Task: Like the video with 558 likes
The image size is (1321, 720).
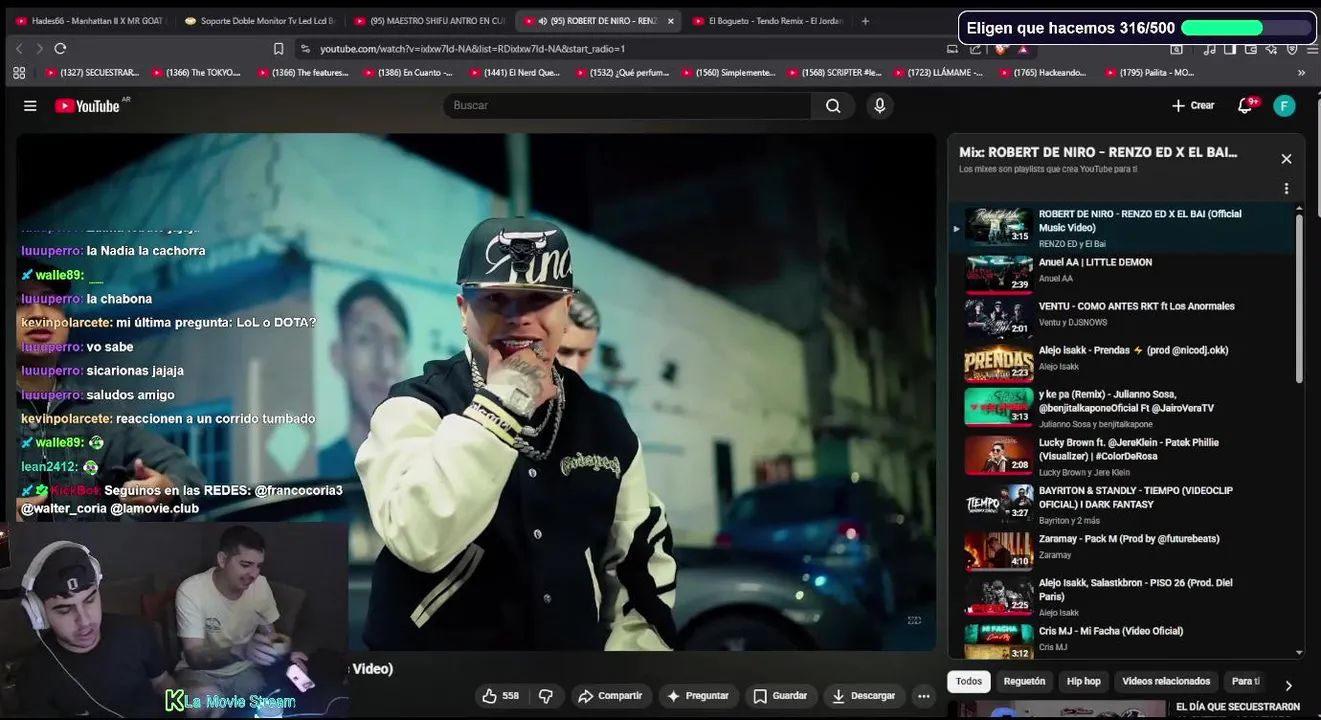Action: click(501, 696)
